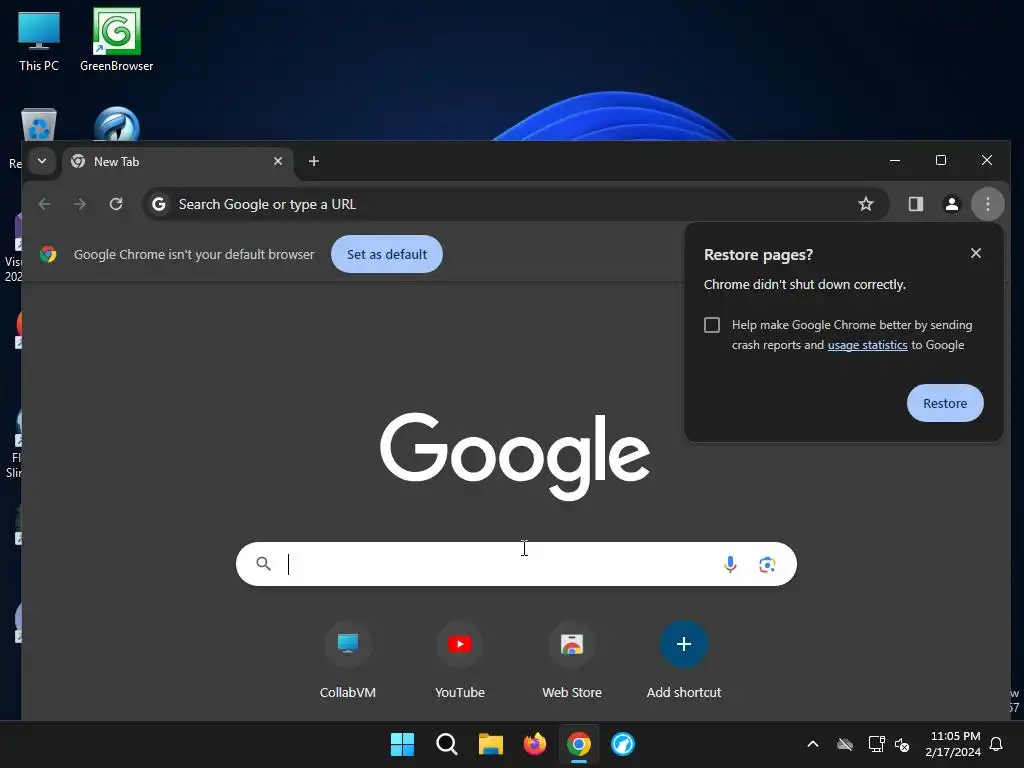Screen dimensions: 1024x768
Task: Click the Restore button
Action: pos(945,403)
